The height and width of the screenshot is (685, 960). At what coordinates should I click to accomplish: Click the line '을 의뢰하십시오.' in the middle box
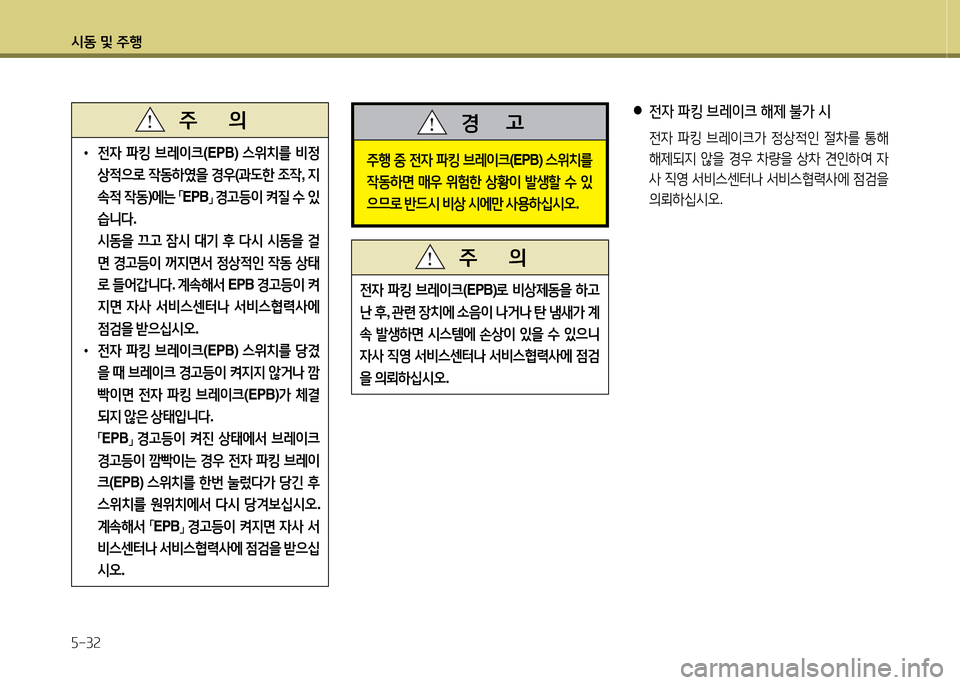tap(404, 378)
